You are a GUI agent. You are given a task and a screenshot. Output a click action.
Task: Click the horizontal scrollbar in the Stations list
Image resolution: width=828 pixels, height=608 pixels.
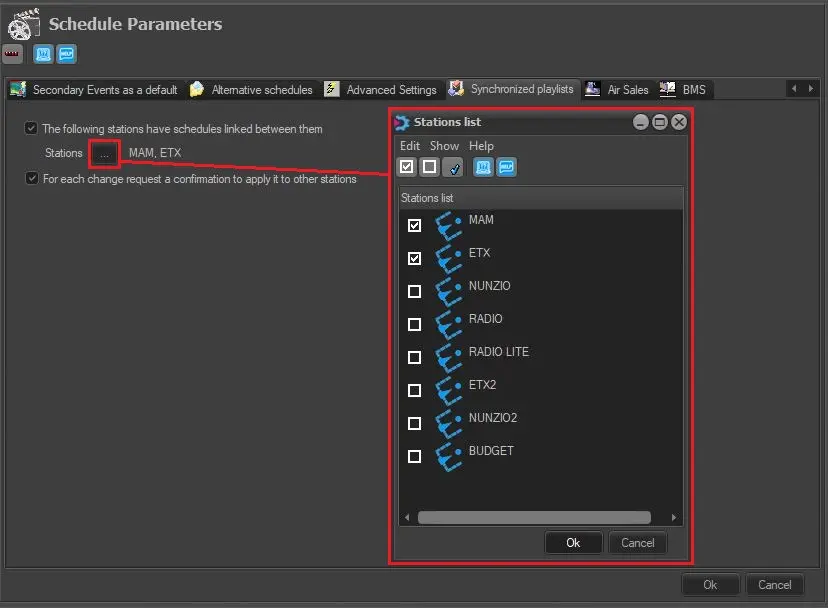point(534,518)
